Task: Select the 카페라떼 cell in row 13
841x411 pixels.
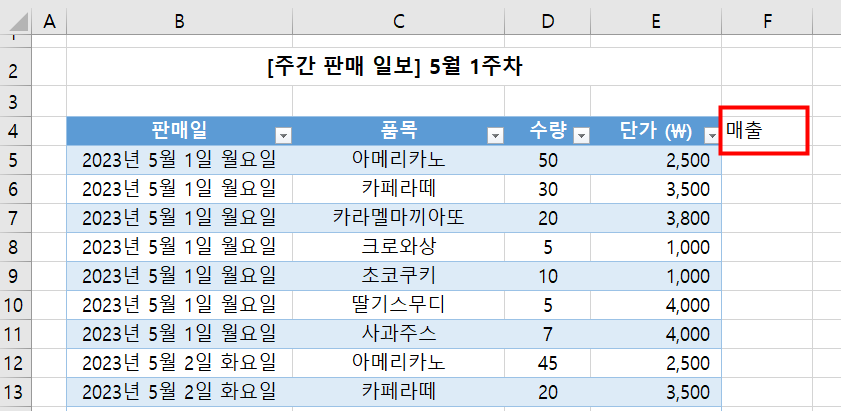Action: point(399,392)
